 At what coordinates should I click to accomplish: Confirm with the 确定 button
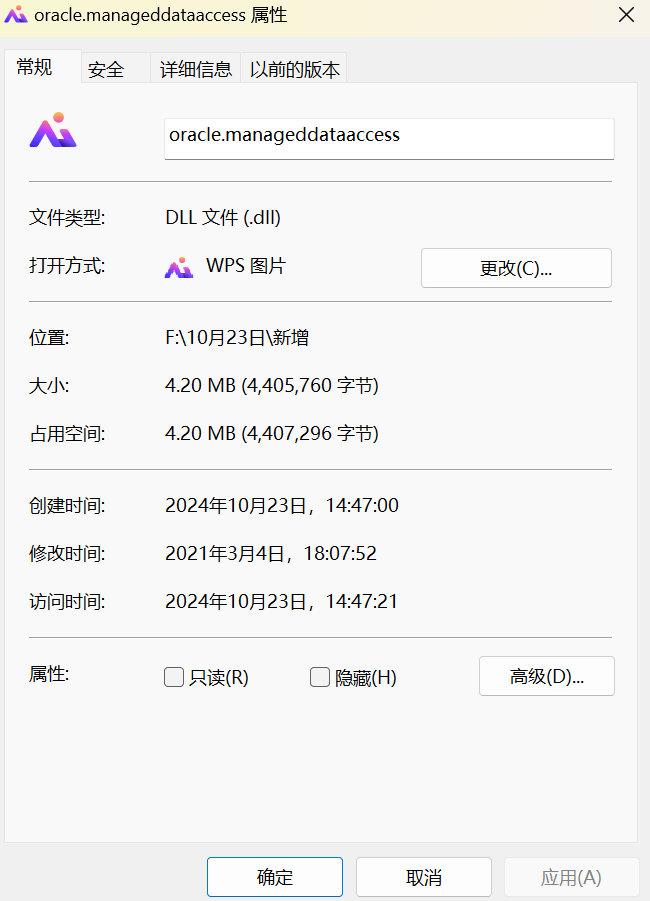(x=275, y=877)
